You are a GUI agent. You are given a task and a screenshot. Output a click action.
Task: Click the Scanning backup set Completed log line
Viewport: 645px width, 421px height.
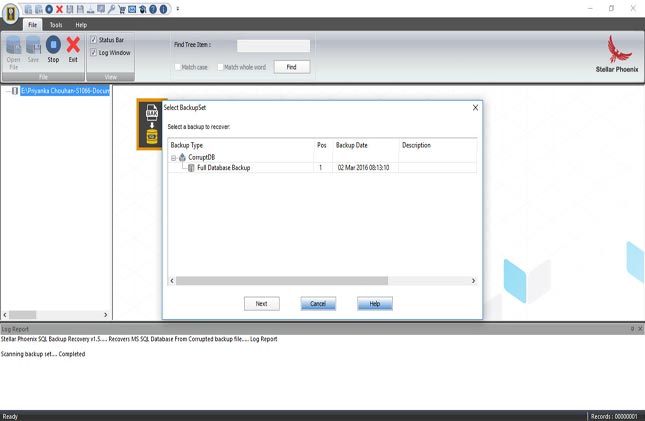pos(43,354)
